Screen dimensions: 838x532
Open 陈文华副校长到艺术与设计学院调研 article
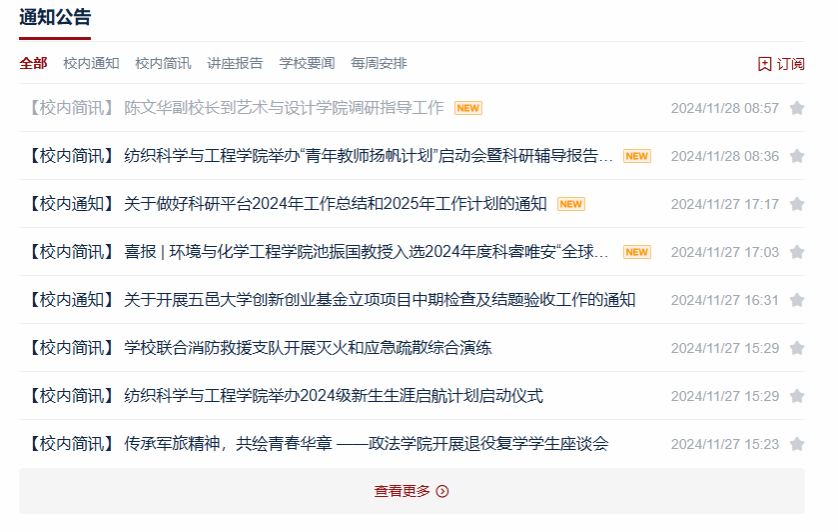tap(283, 108)
